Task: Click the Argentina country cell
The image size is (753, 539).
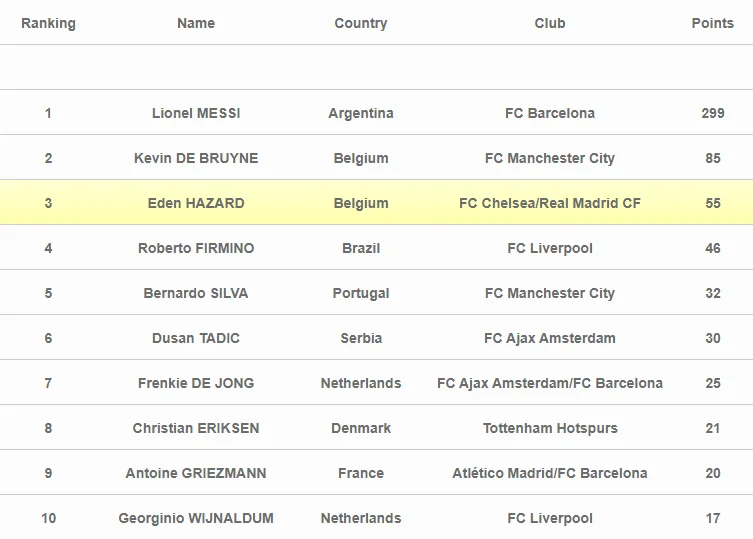Action: tap(360, 113)
